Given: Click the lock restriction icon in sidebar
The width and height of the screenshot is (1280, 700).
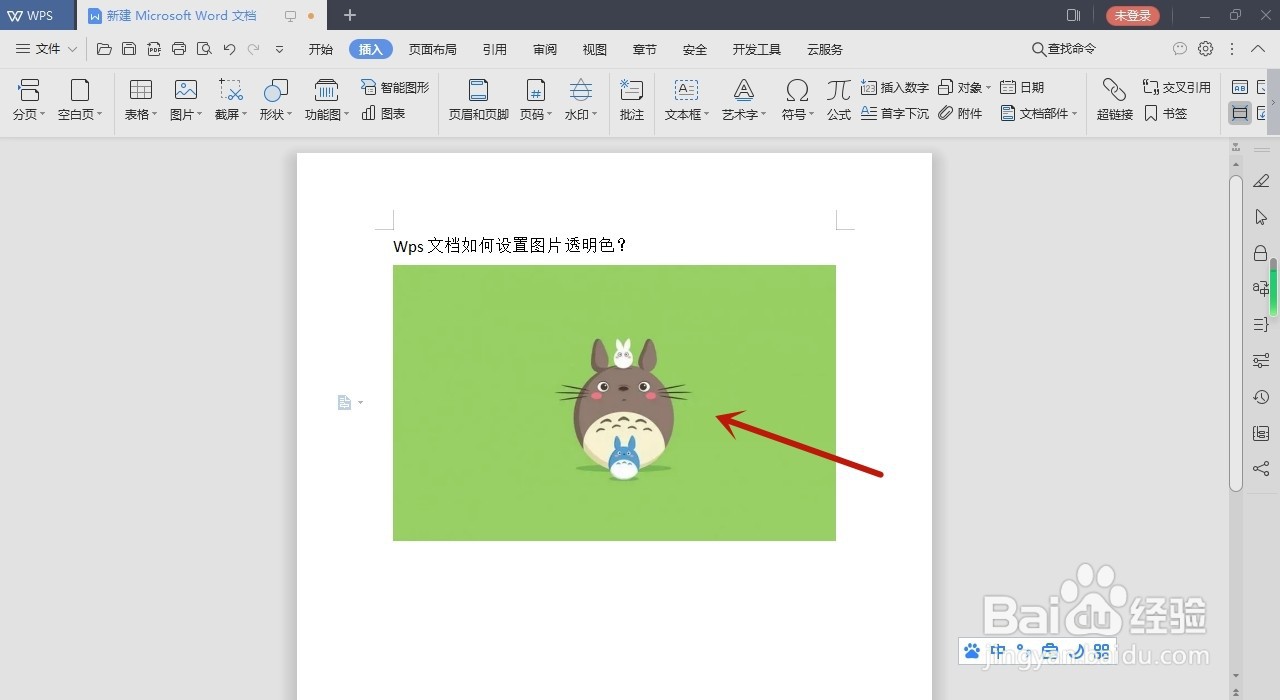Looking at the screenshot, I should (x=1261, y=253).
